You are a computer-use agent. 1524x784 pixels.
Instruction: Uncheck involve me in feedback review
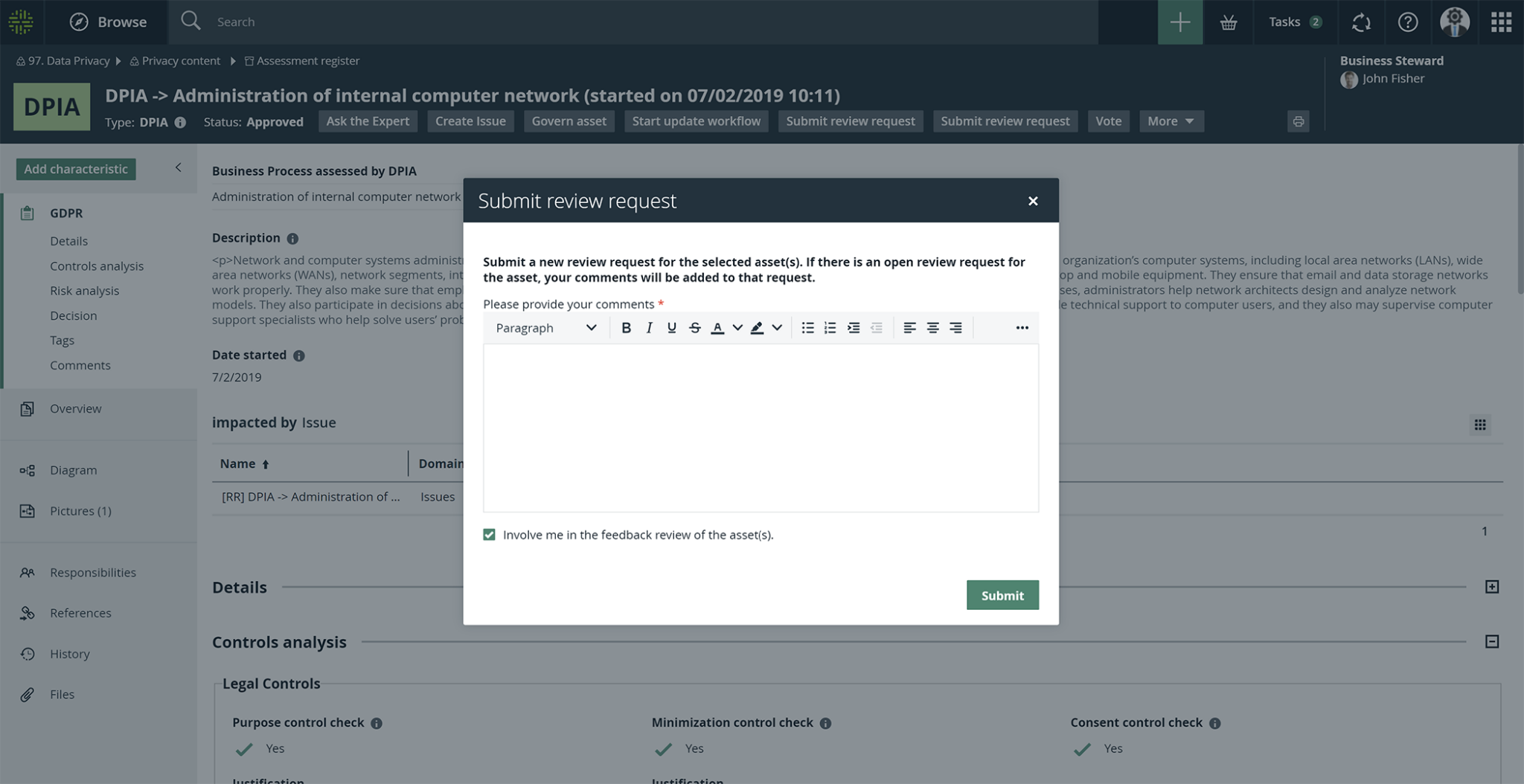[x=489, y=534]
